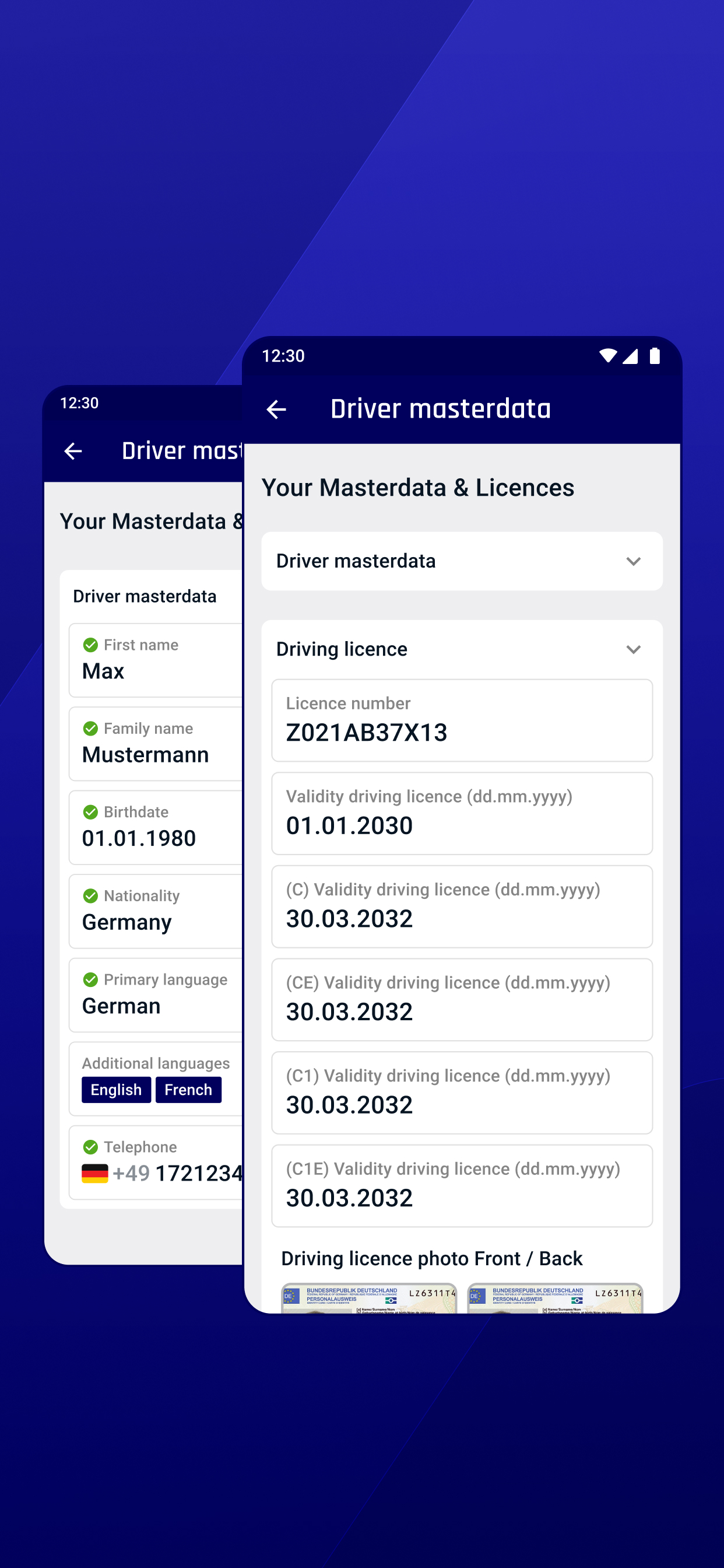
Task: Tap the cellular signal status icon
Action: [x=630, y=356]
